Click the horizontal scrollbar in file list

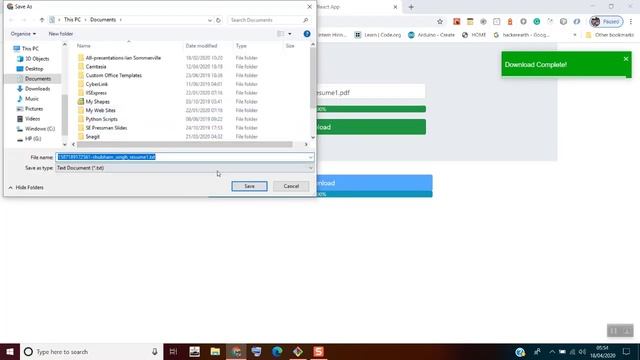pyautogui.click(x=184, y=144)
